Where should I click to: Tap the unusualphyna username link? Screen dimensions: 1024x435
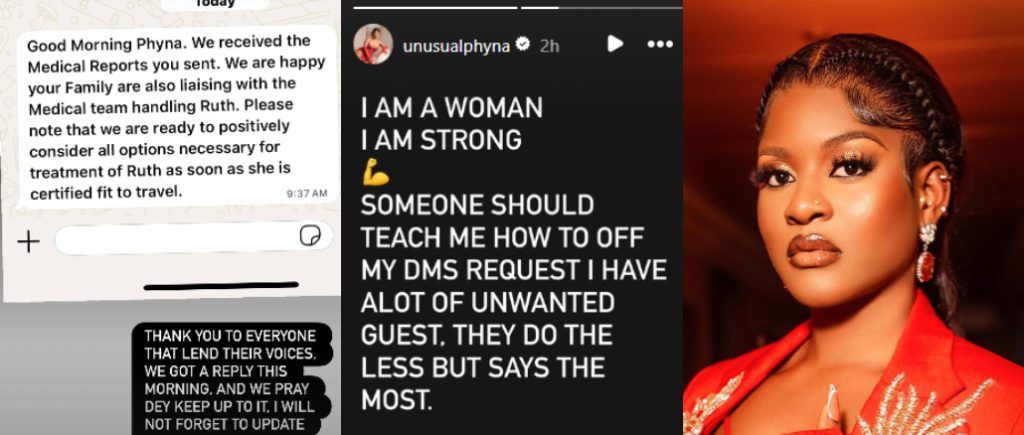pyautogui.click(x=456, y=46)
